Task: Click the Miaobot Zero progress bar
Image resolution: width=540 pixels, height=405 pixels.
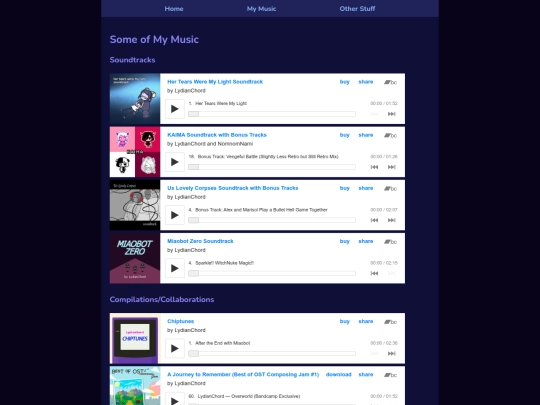Action: 272,273
